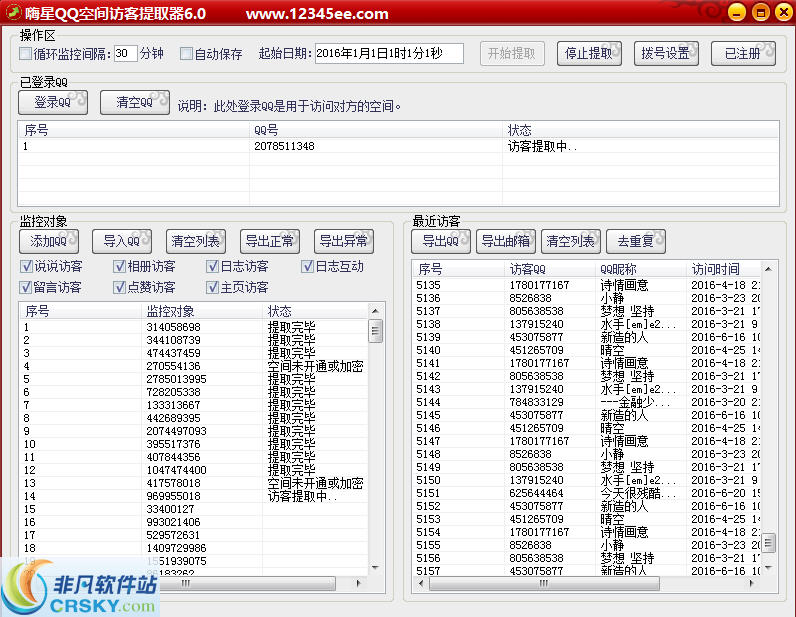Image resolution: width=796 pixels, height=617 pixels.
Task: Select monitor row 2785013995
Action: pyautogui.click(x=193, y=379)
